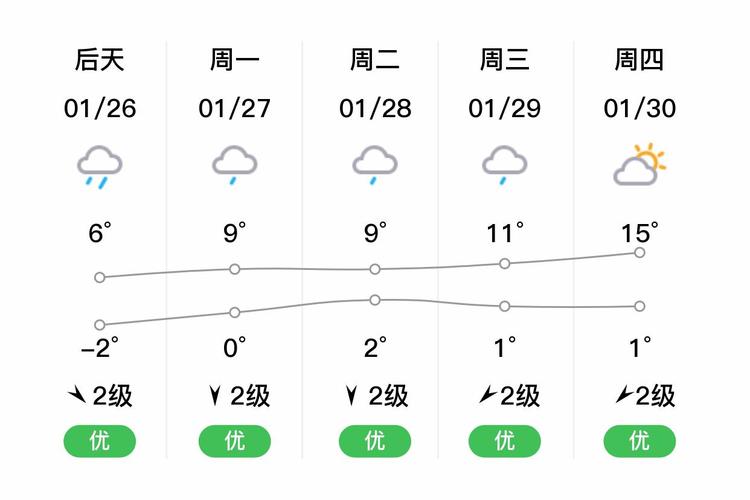Click the 周四 day heading

pyautogui.click(x=639, y=61)
